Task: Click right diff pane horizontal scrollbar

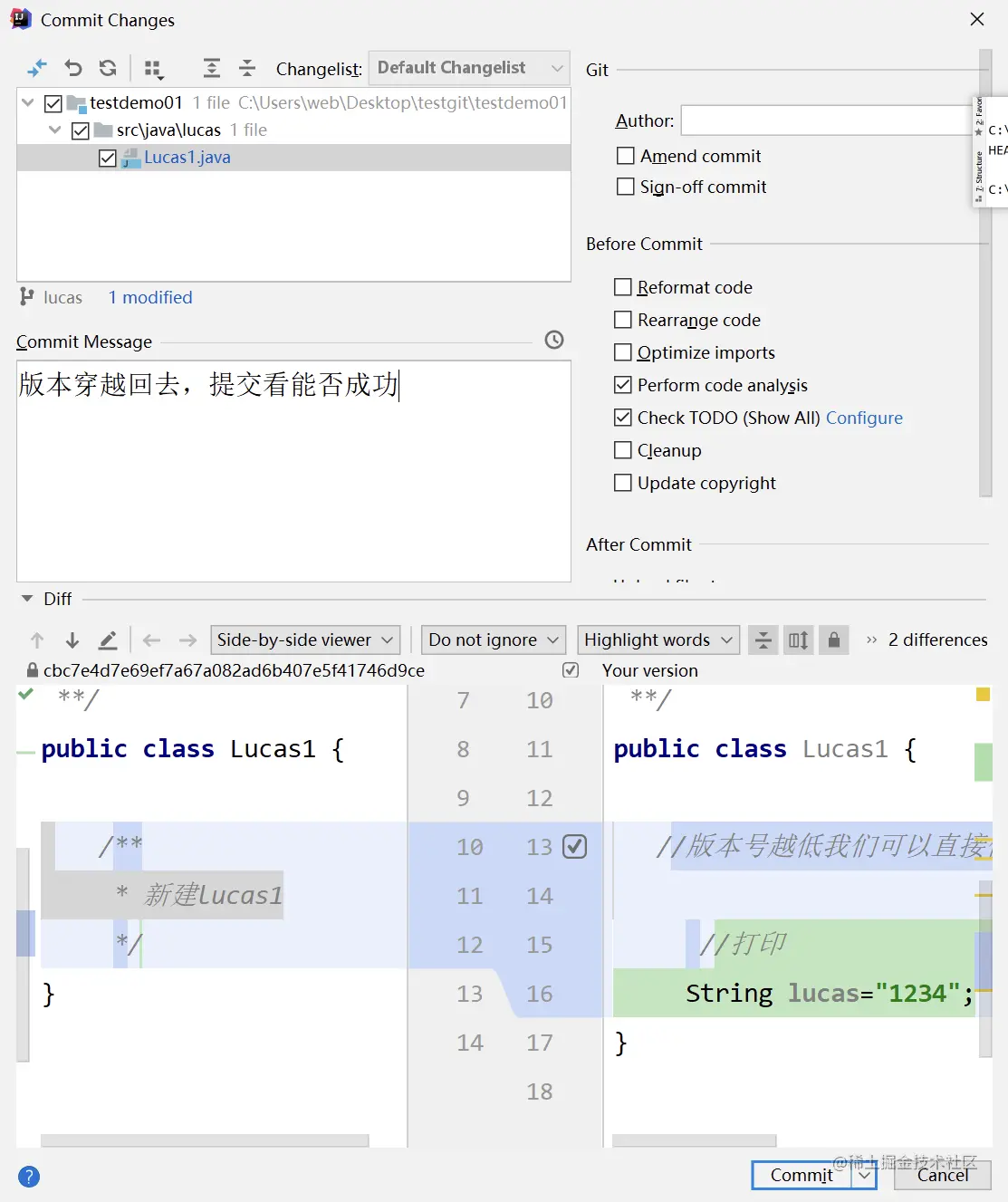Action: pos(695,1140)
